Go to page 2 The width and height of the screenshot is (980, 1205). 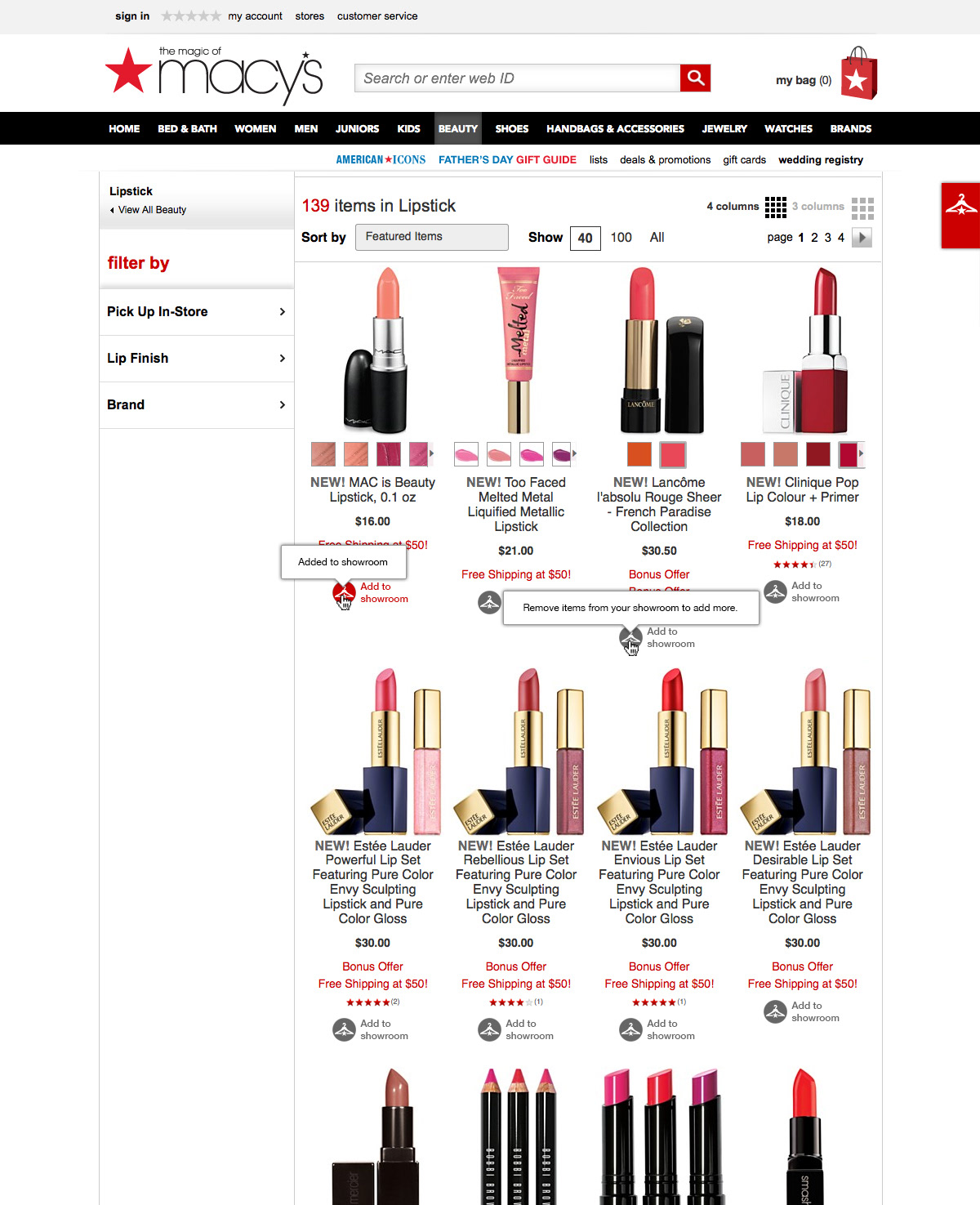coord(814,237)
